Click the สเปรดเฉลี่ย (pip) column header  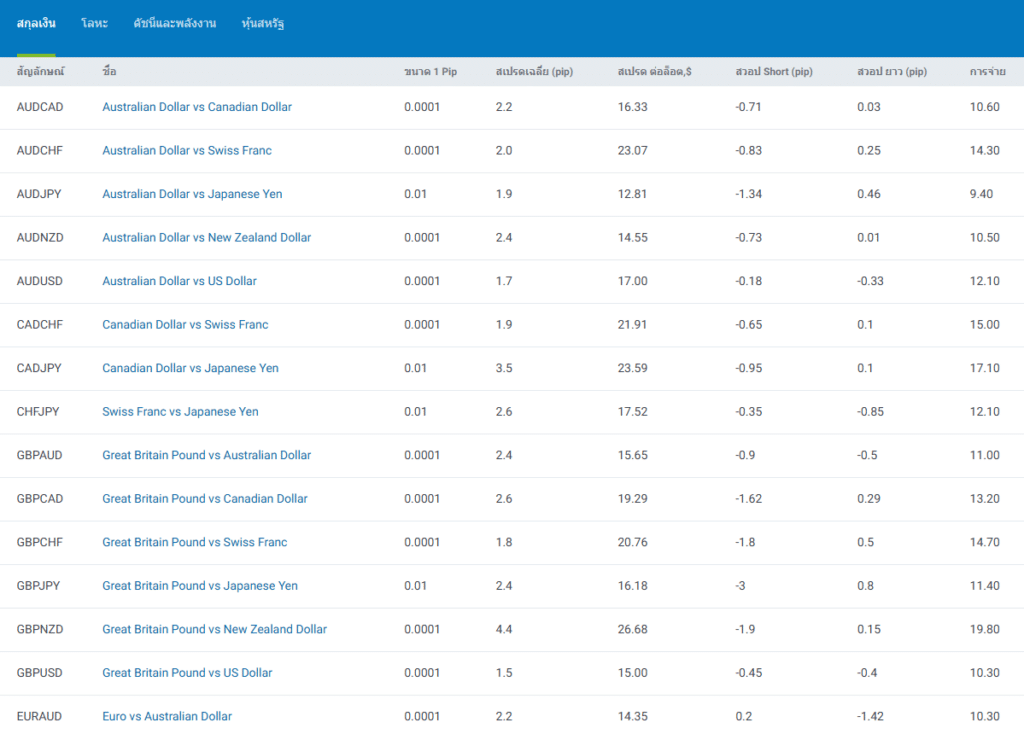533,72
